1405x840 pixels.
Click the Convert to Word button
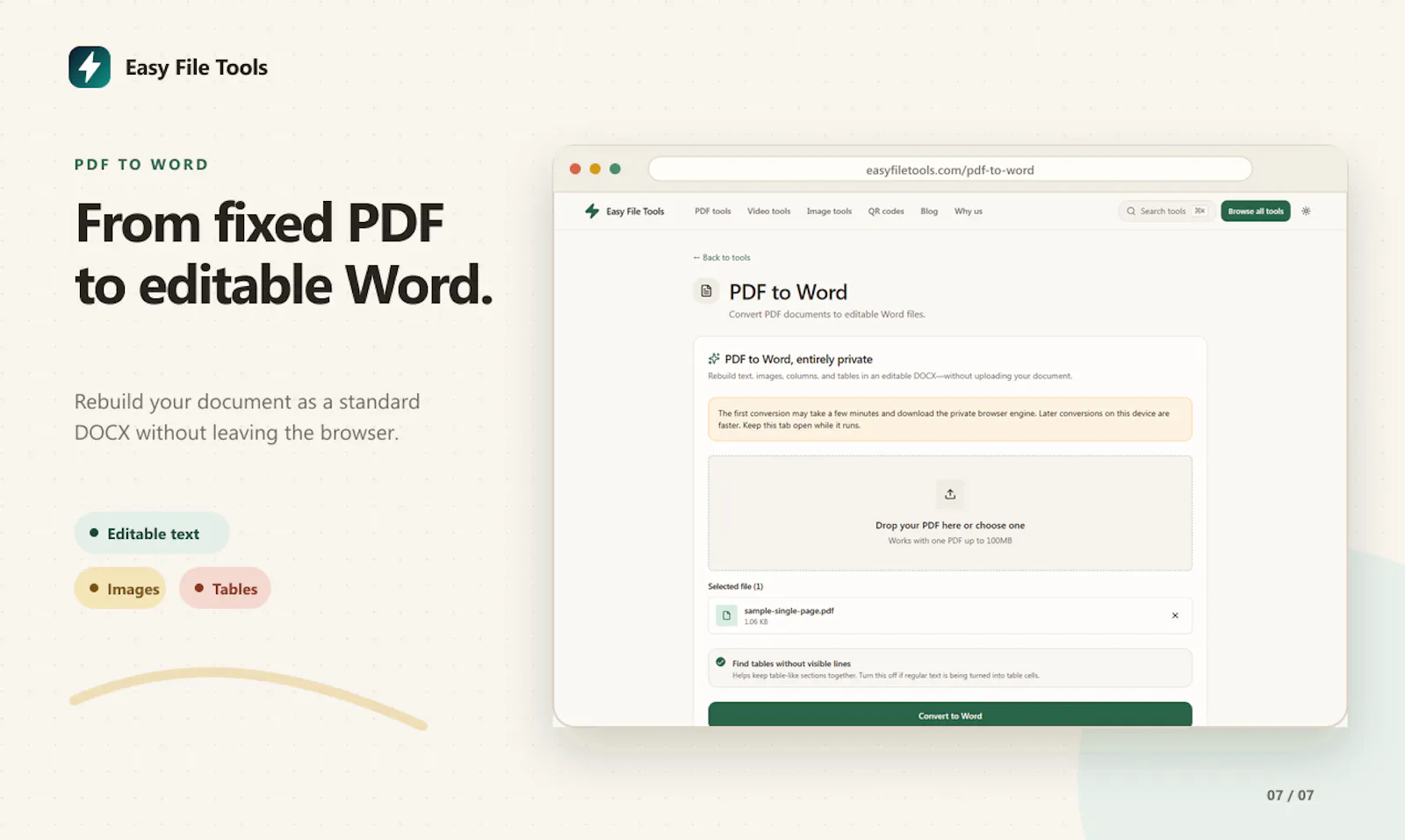tap(950, 714)
